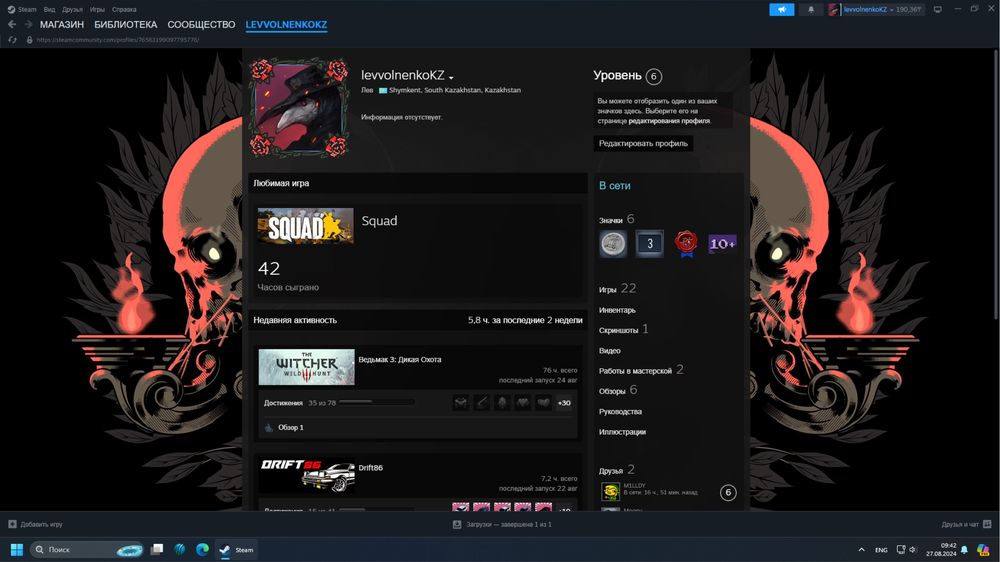Click the Windows search box Поиск

87,549
